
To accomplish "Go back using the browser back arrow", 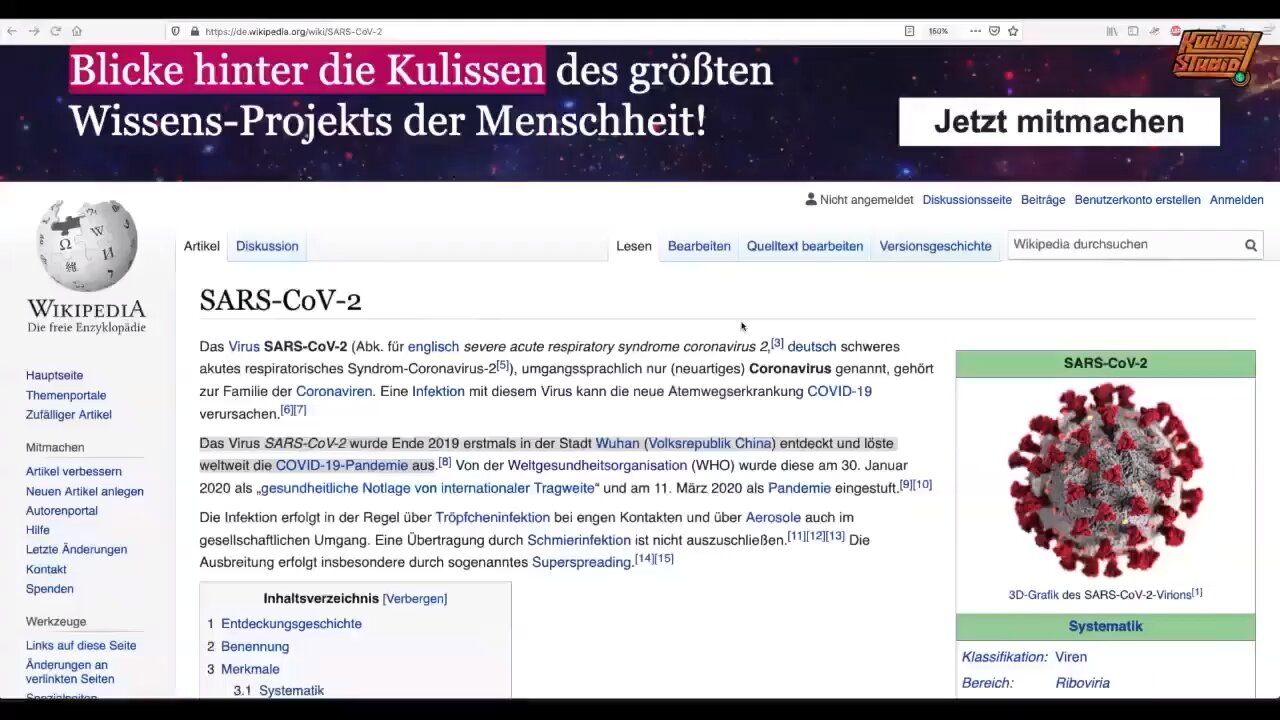I will point(12,31).
